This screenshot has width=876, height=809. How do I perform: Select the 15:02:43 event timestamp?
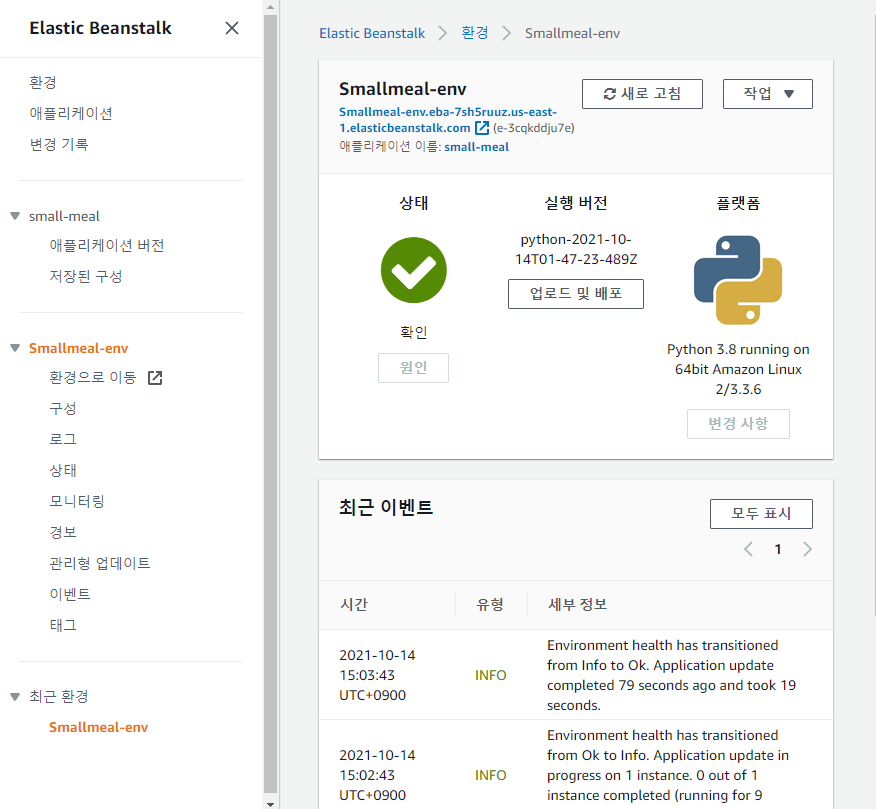pyautogui.click(x=378, y=775)
